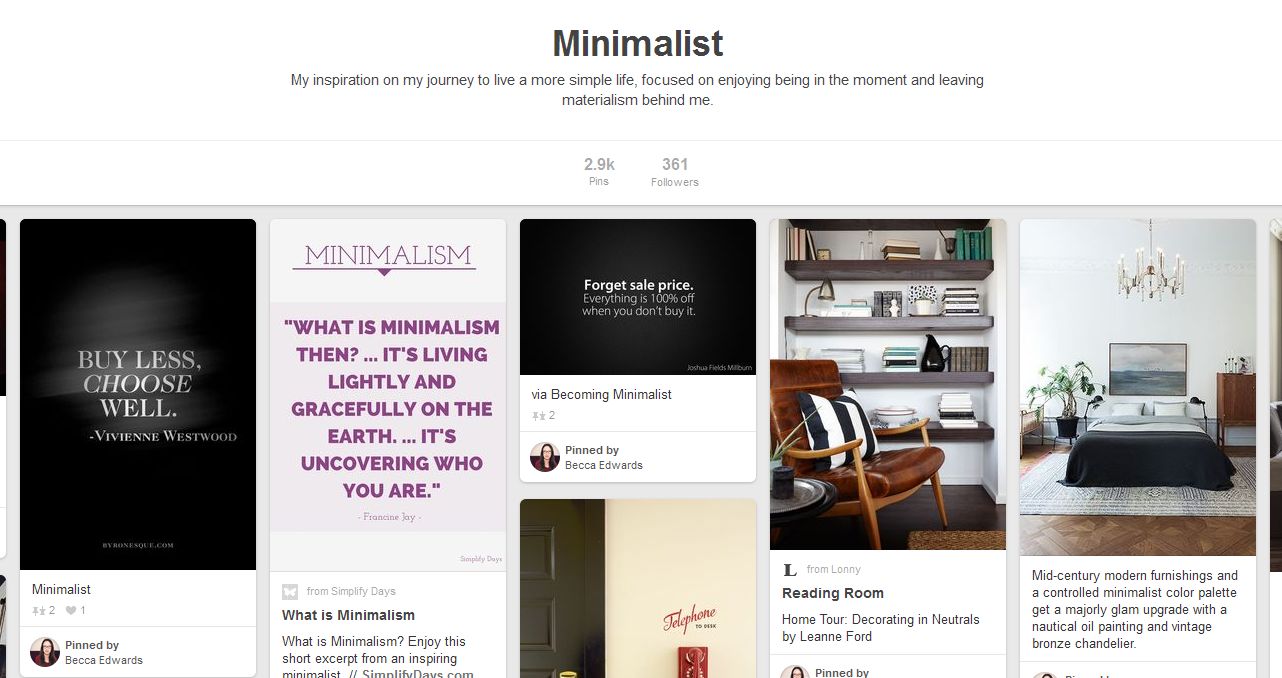This screenshot has width=1282, height=678.
Task: Click the repin count icon under Minimalist pin
Action: tap(38, 610)
